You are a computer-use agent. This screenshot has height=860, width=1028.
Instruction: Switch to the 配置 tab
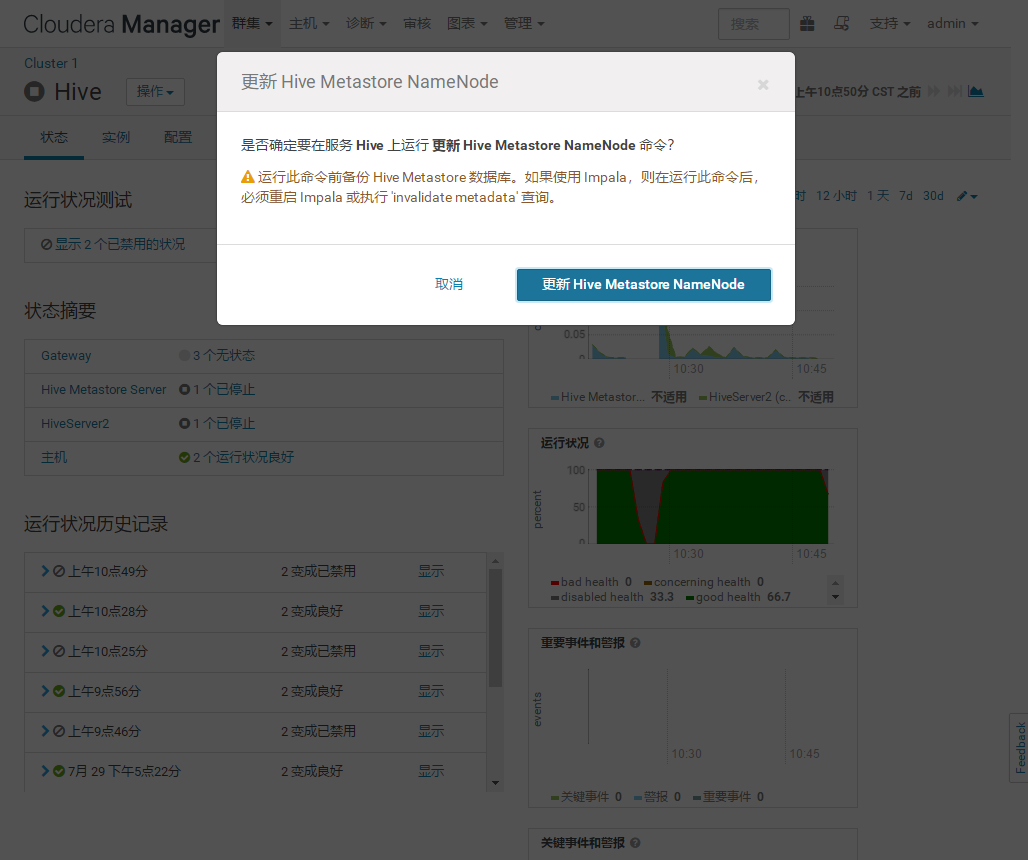[178, 137]
